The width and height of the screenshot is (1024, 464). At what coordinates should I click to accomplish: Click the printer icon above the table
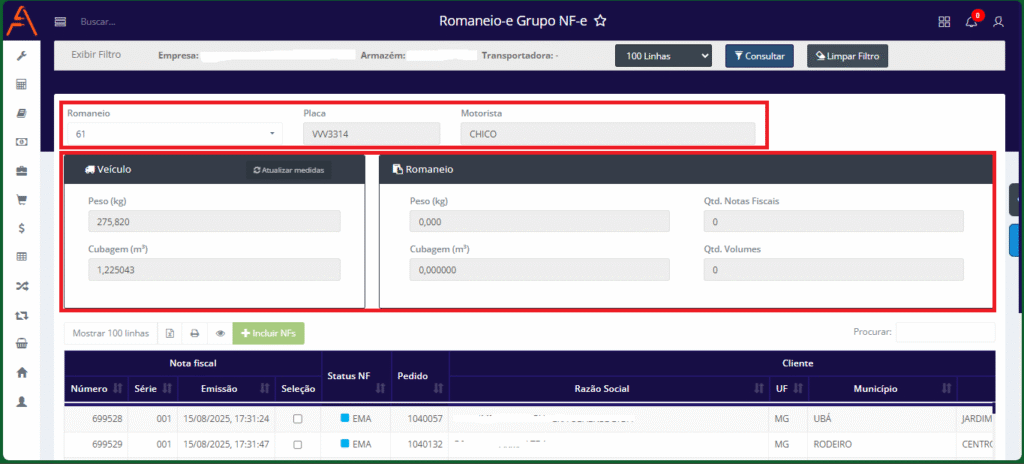click(x=195, y=333)
